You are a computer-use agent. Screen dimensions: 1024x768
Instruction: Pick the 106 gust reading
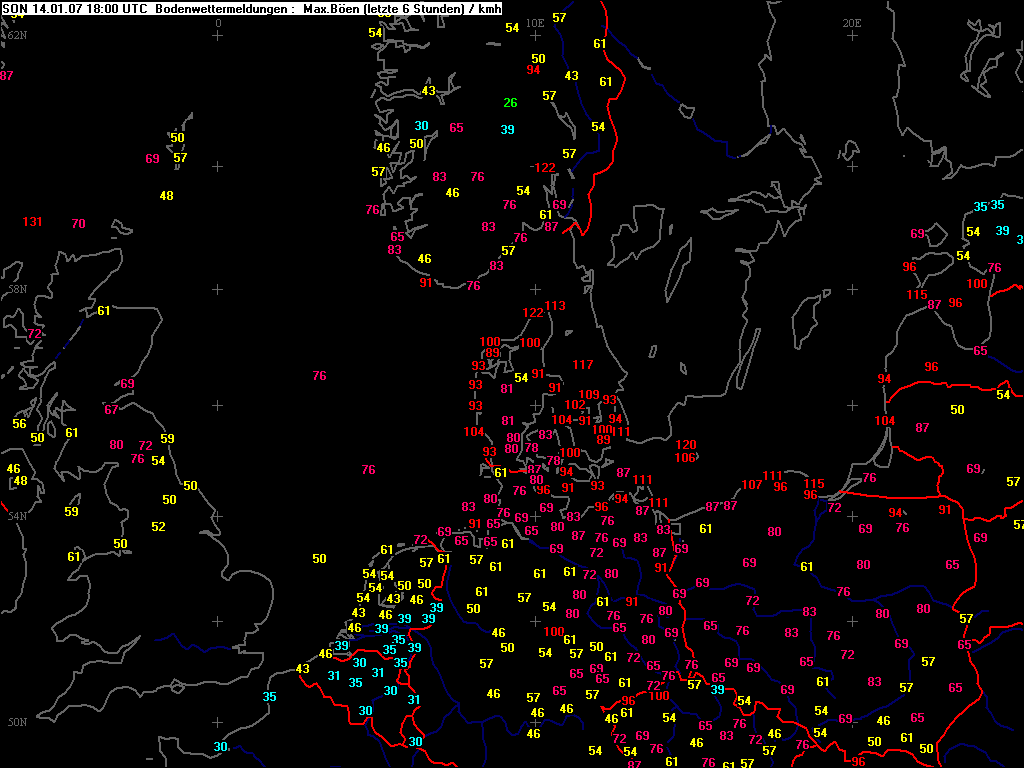[686, 458]
